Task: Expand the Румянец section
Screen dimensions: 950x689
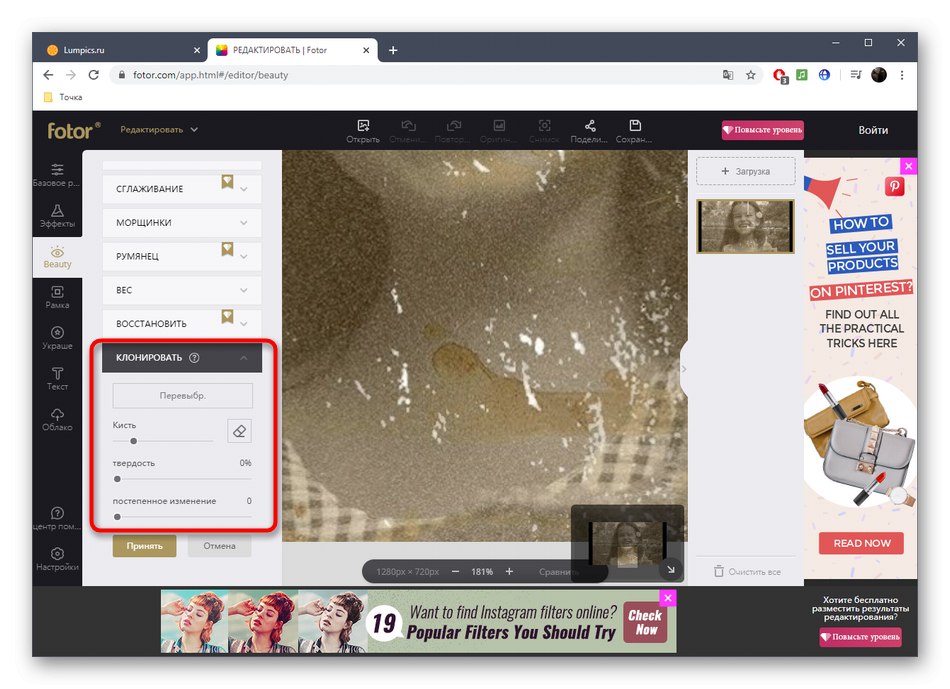Action: click(x=182, y=256)
